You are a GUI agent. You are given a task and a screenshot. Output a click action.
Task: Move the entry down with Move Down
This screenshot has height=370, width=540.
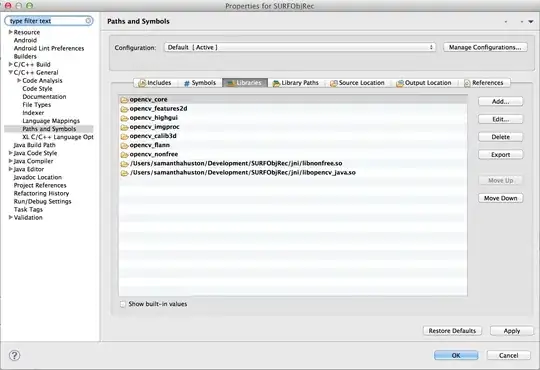pyautogui.click(x=500, y=198)
